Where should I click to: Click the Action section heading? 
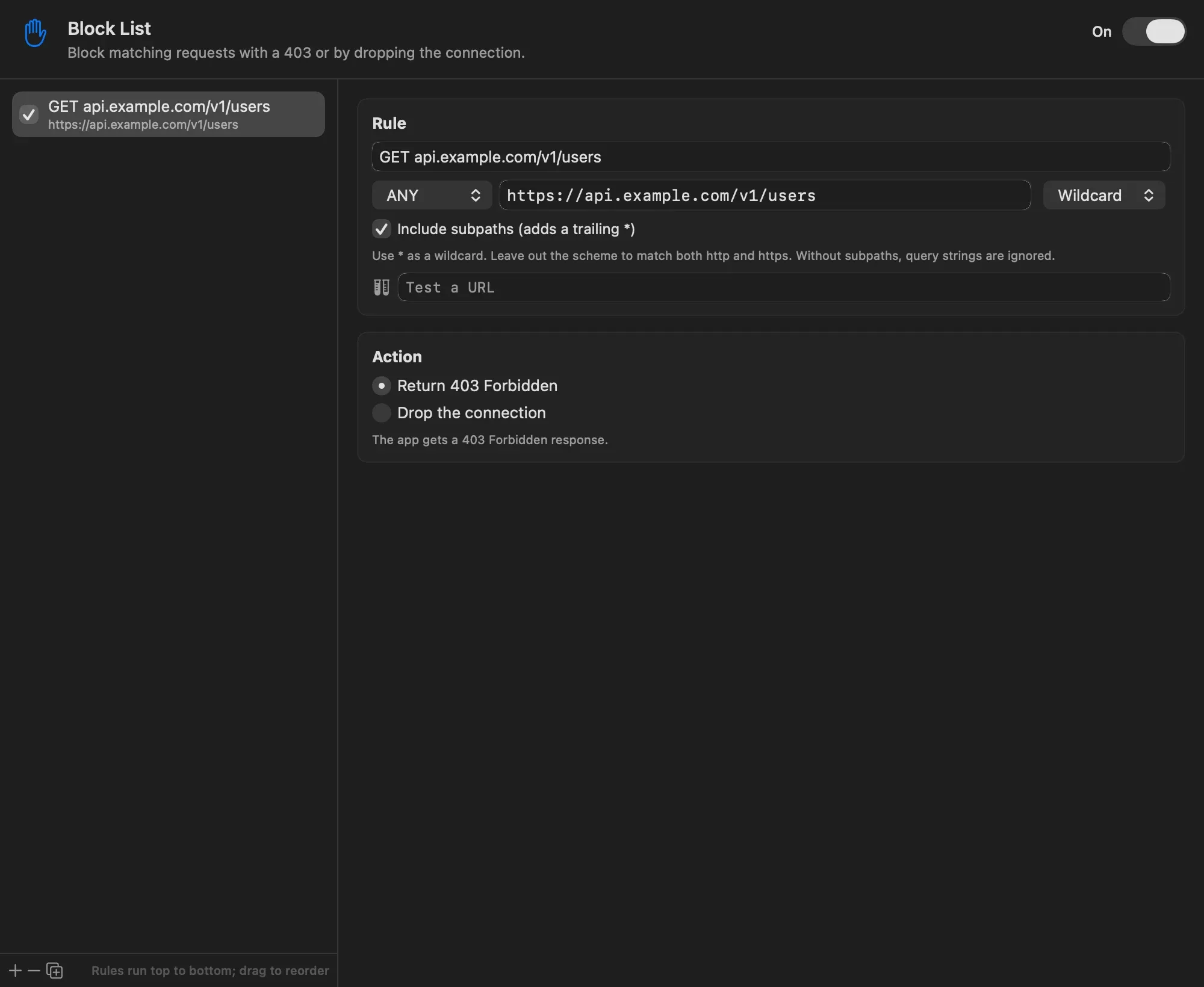(397, 357)
